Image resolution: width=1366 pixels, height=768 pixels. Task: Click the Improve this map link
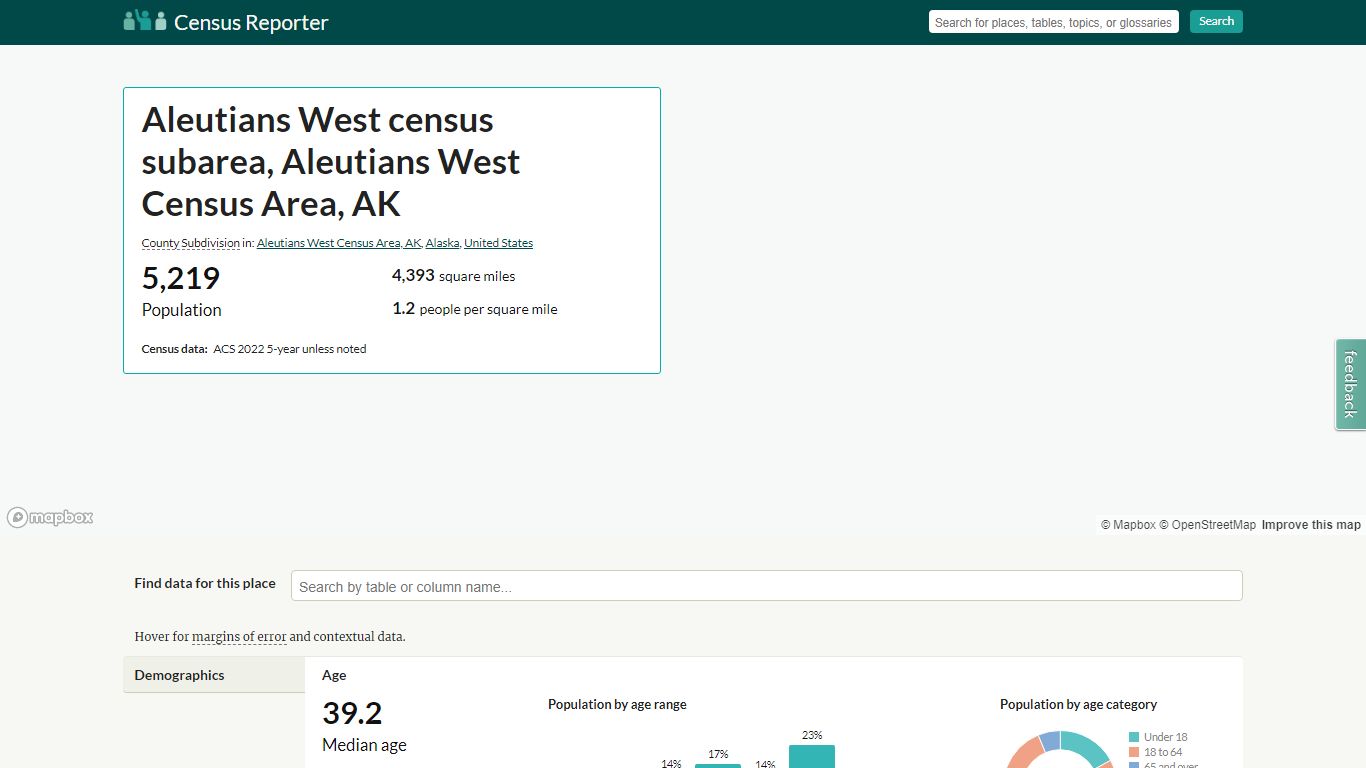[1311, 525]
